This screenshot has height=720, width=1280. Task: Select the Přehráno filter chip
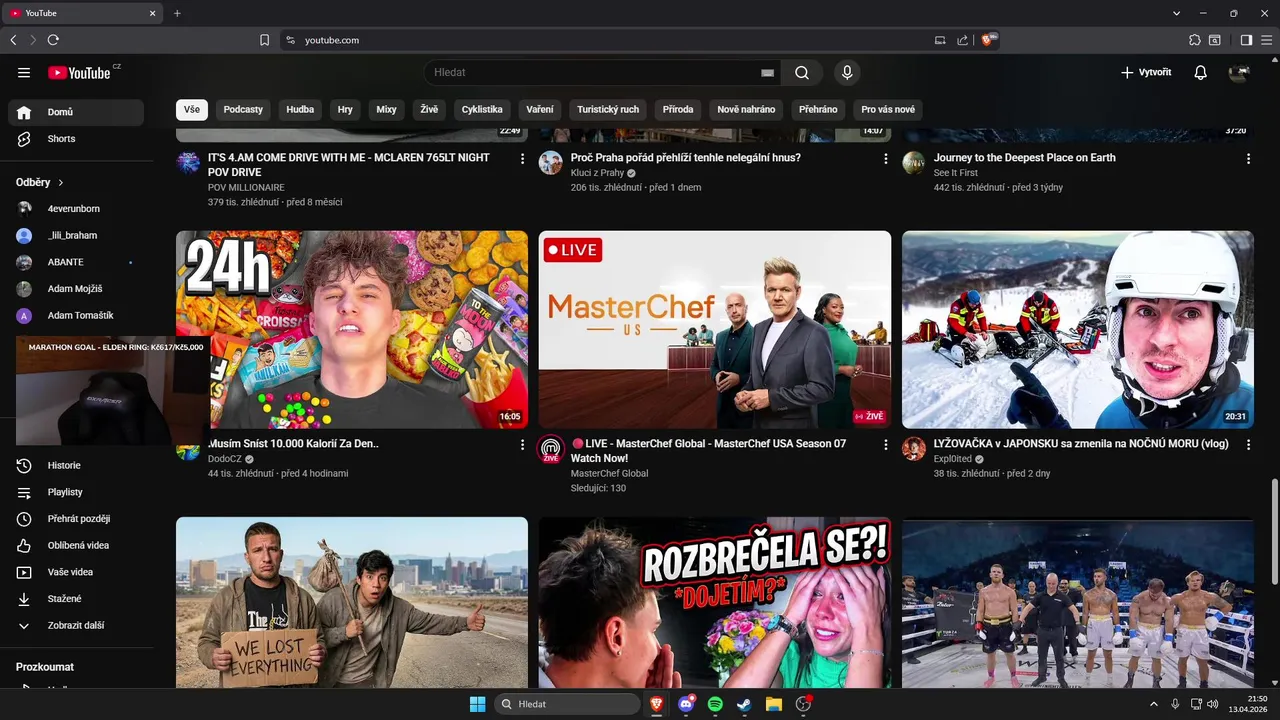(x=818, y=109)
